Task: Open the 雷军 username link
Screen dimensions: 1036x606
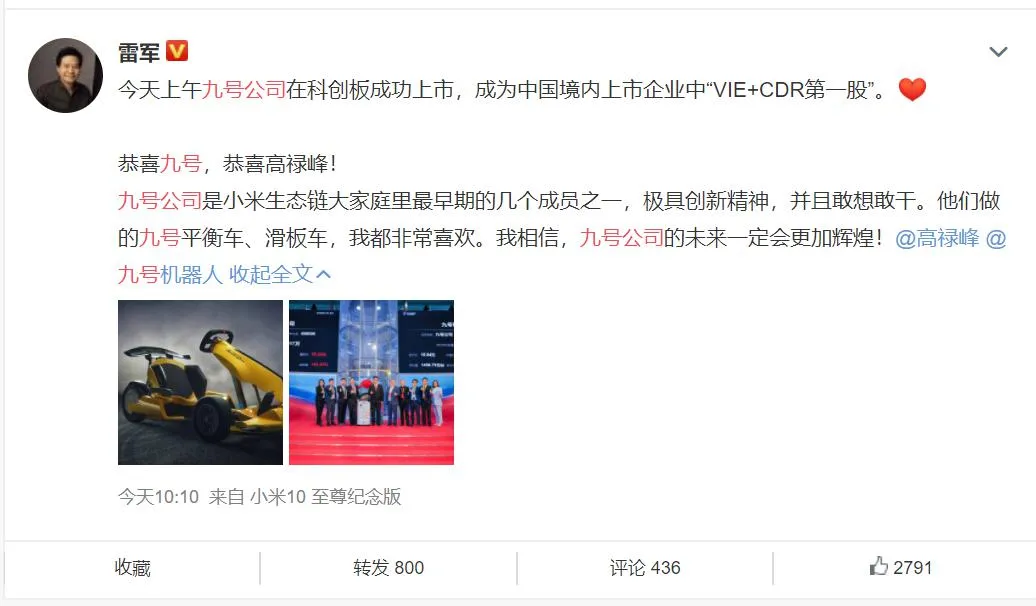Action: (x=139, y=52)
